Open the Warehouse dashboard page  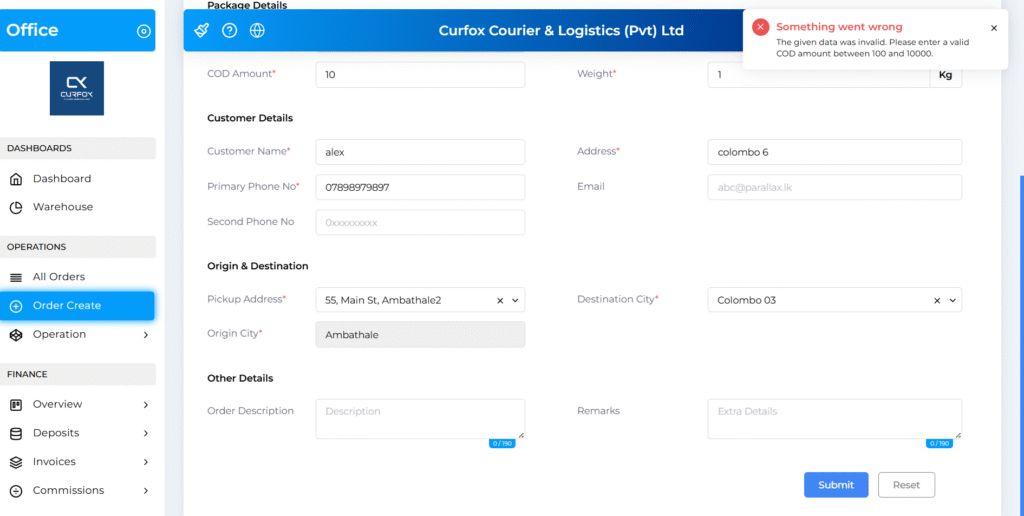(x=62, y=207)
